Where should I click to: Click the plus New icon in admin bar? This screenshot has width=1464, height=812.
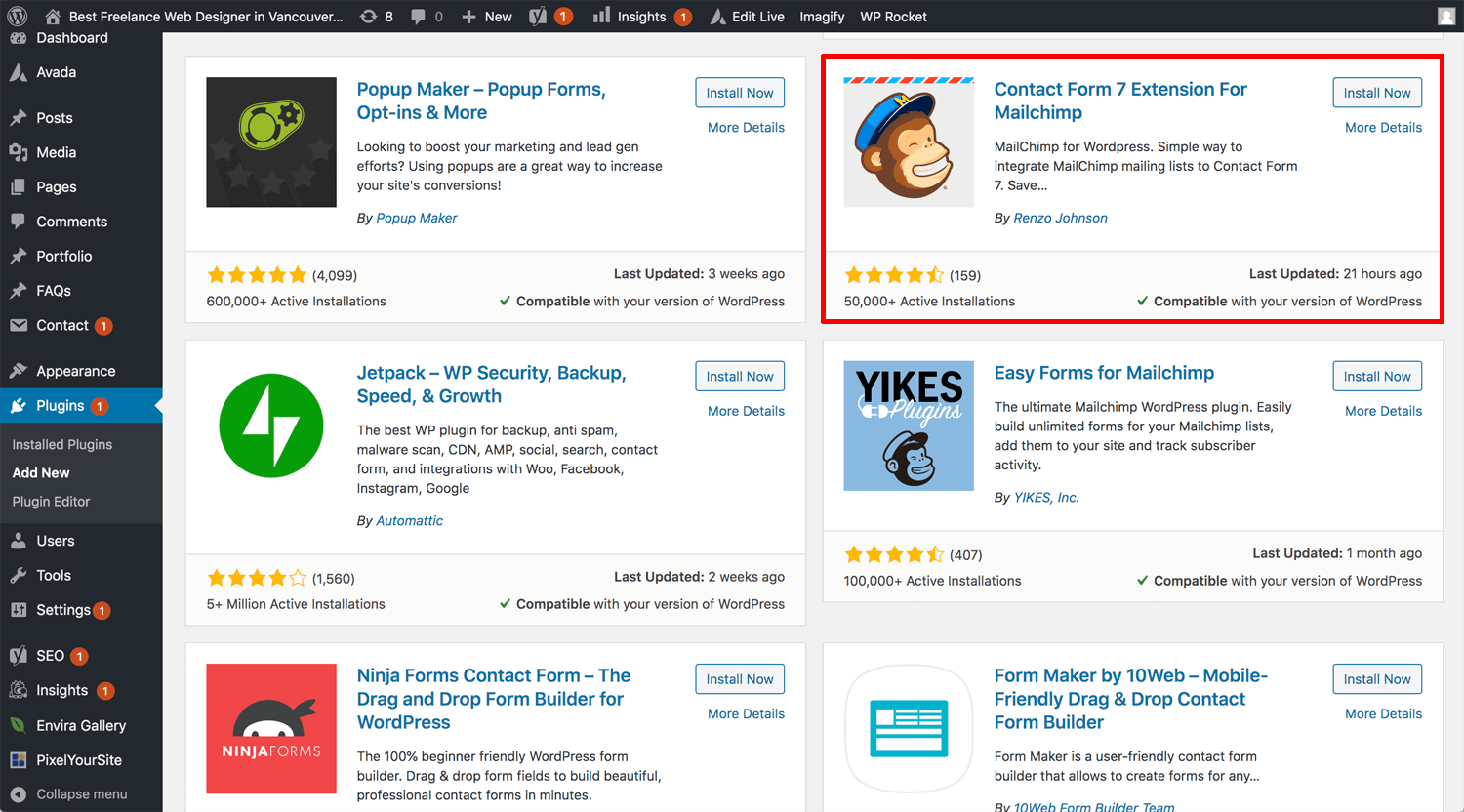pyautogui.click(x=468, y=17)
